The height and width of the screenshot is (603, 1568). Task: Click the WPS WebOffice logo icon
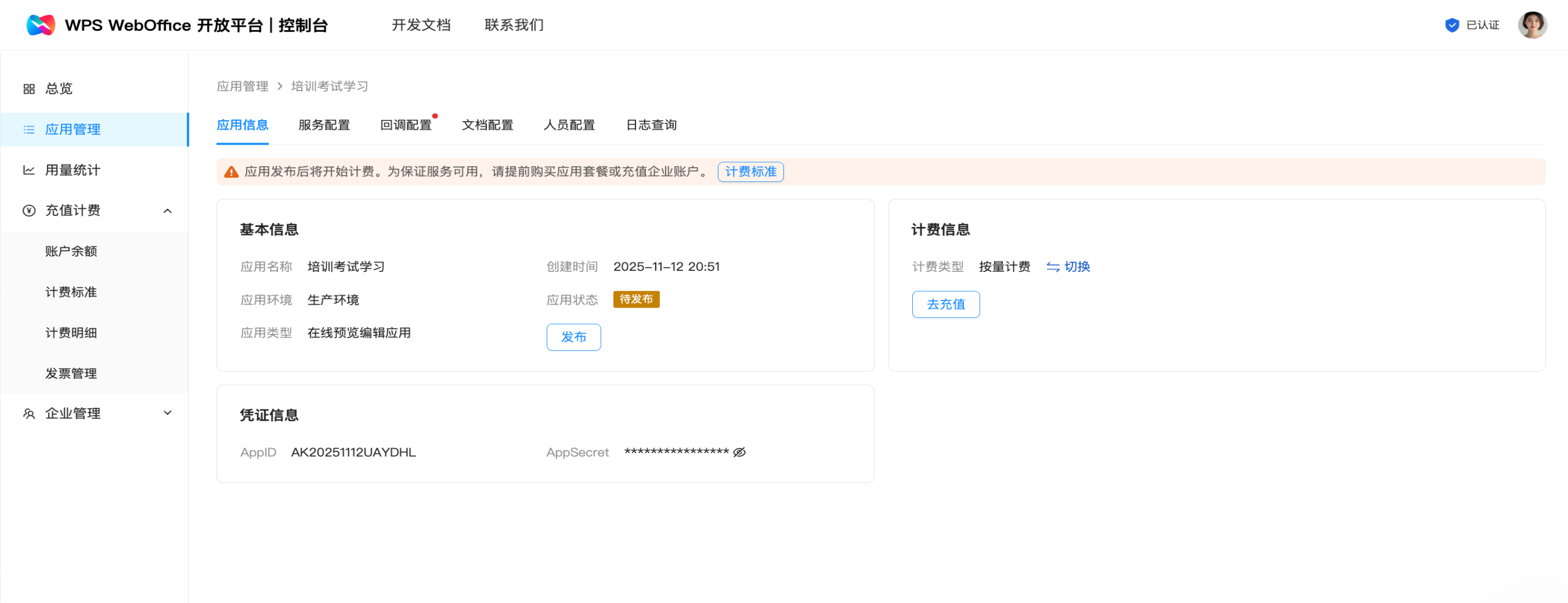[41, 25]
